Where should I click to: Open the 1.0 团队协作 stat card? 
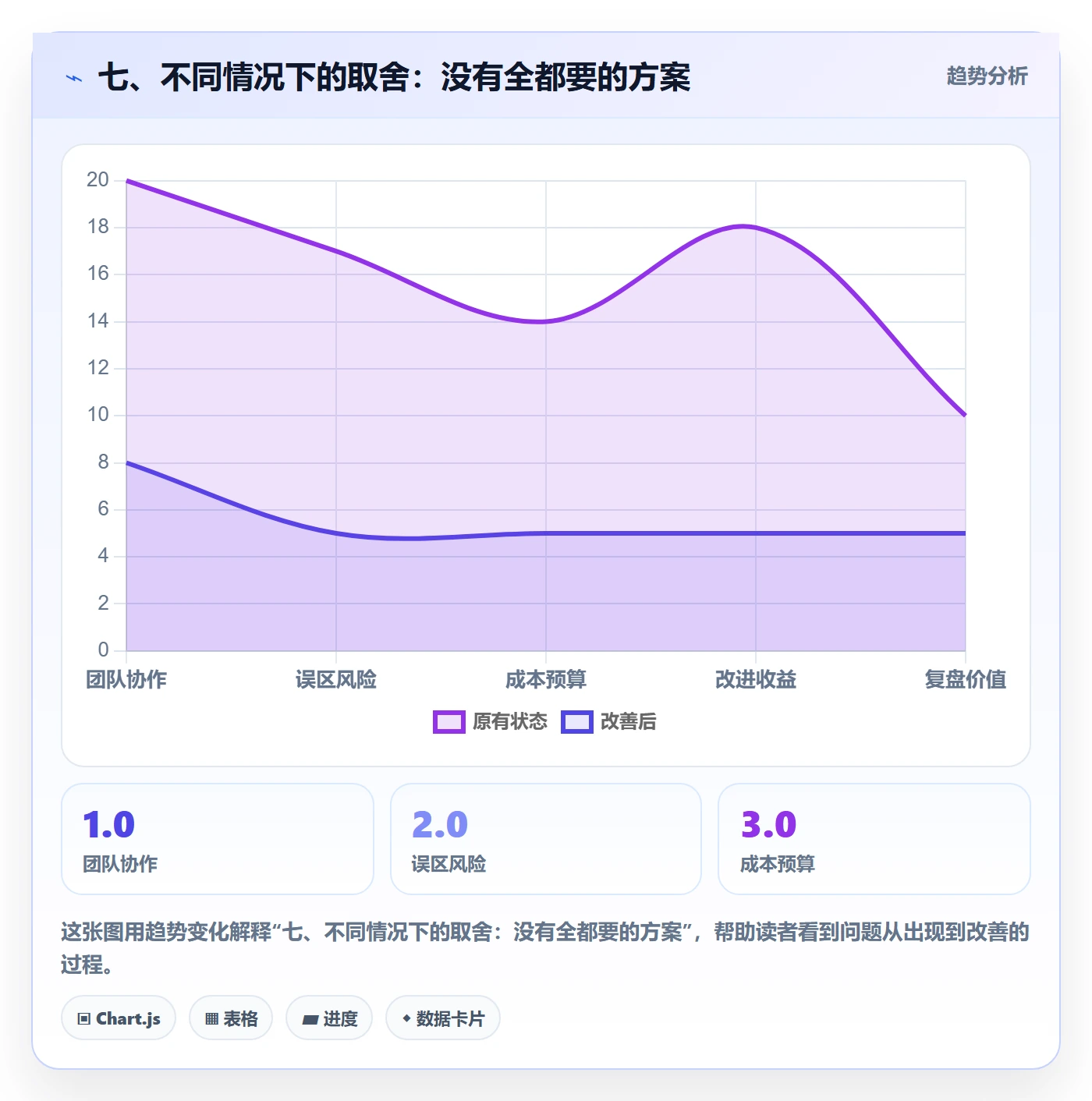coord(218,839)
